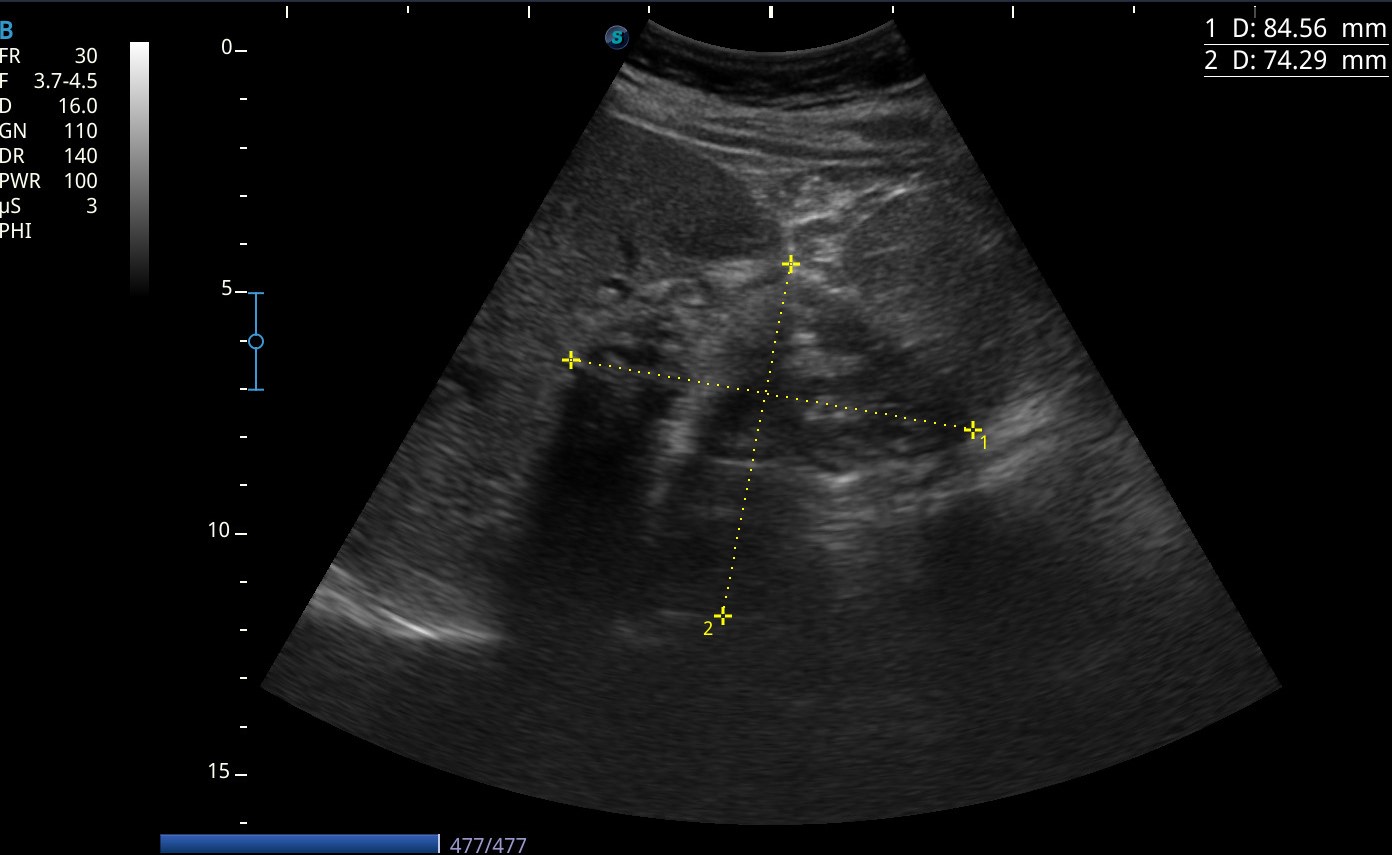
Task: Click the bottom caliper cross labeled 2
Action: pos(722,615)
